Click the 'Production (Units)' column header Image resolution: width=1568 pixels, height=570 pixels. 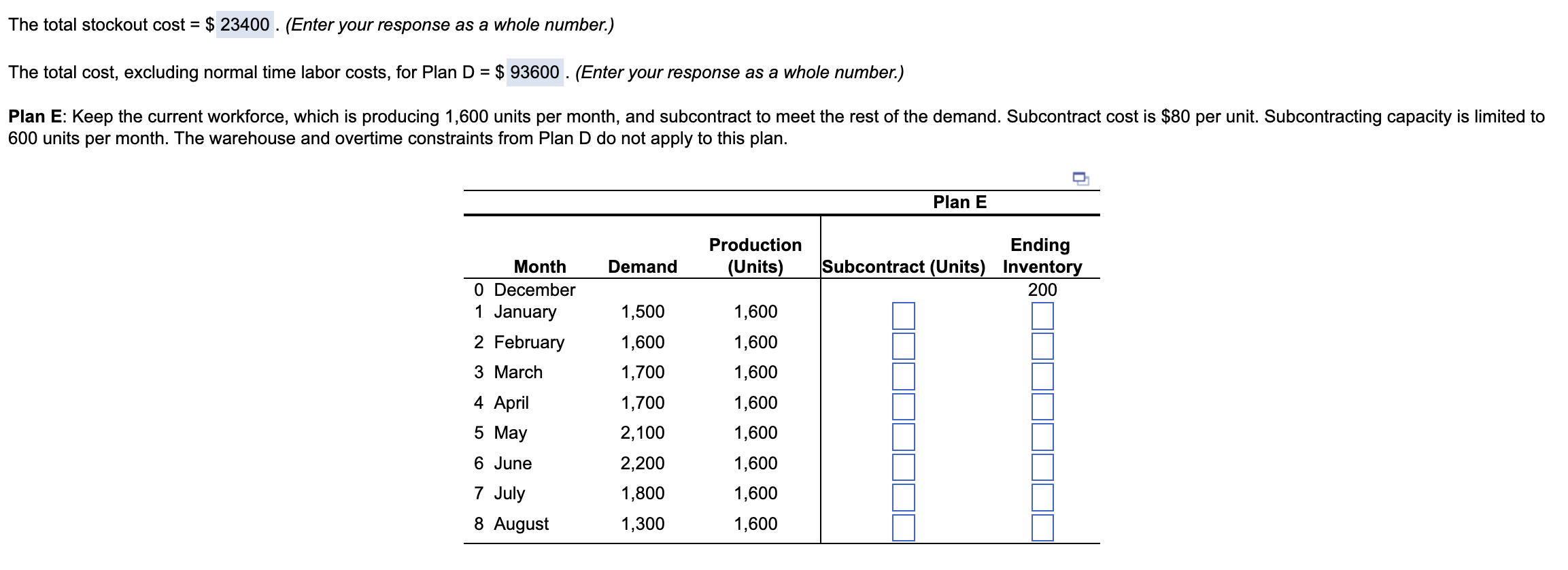755,256
